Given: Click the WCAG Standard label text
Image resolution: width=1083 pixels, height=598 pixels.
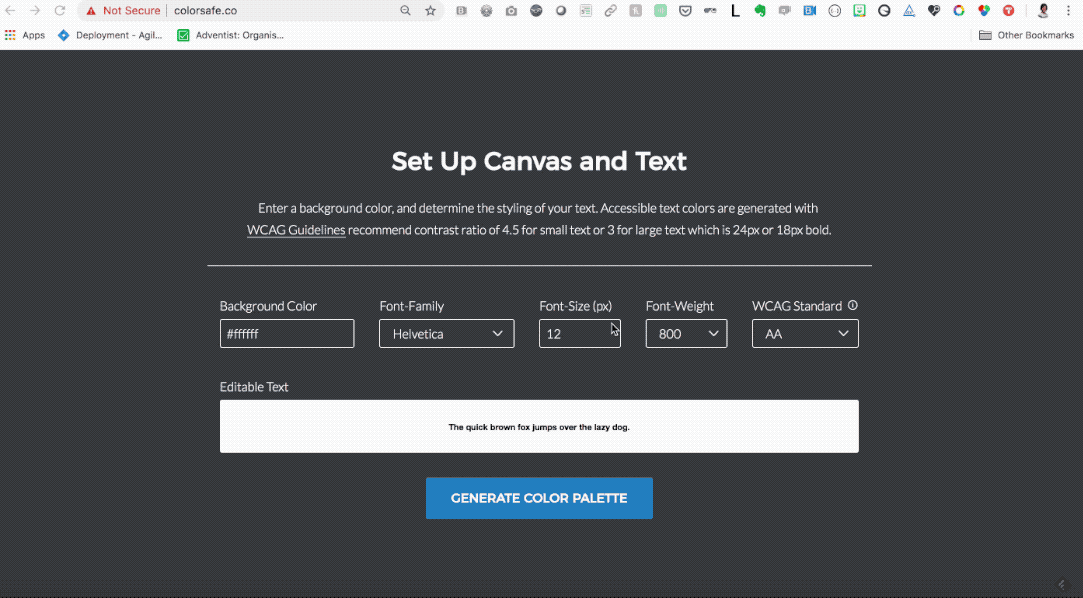Looking at the screenshot, I should pos(797,306).
